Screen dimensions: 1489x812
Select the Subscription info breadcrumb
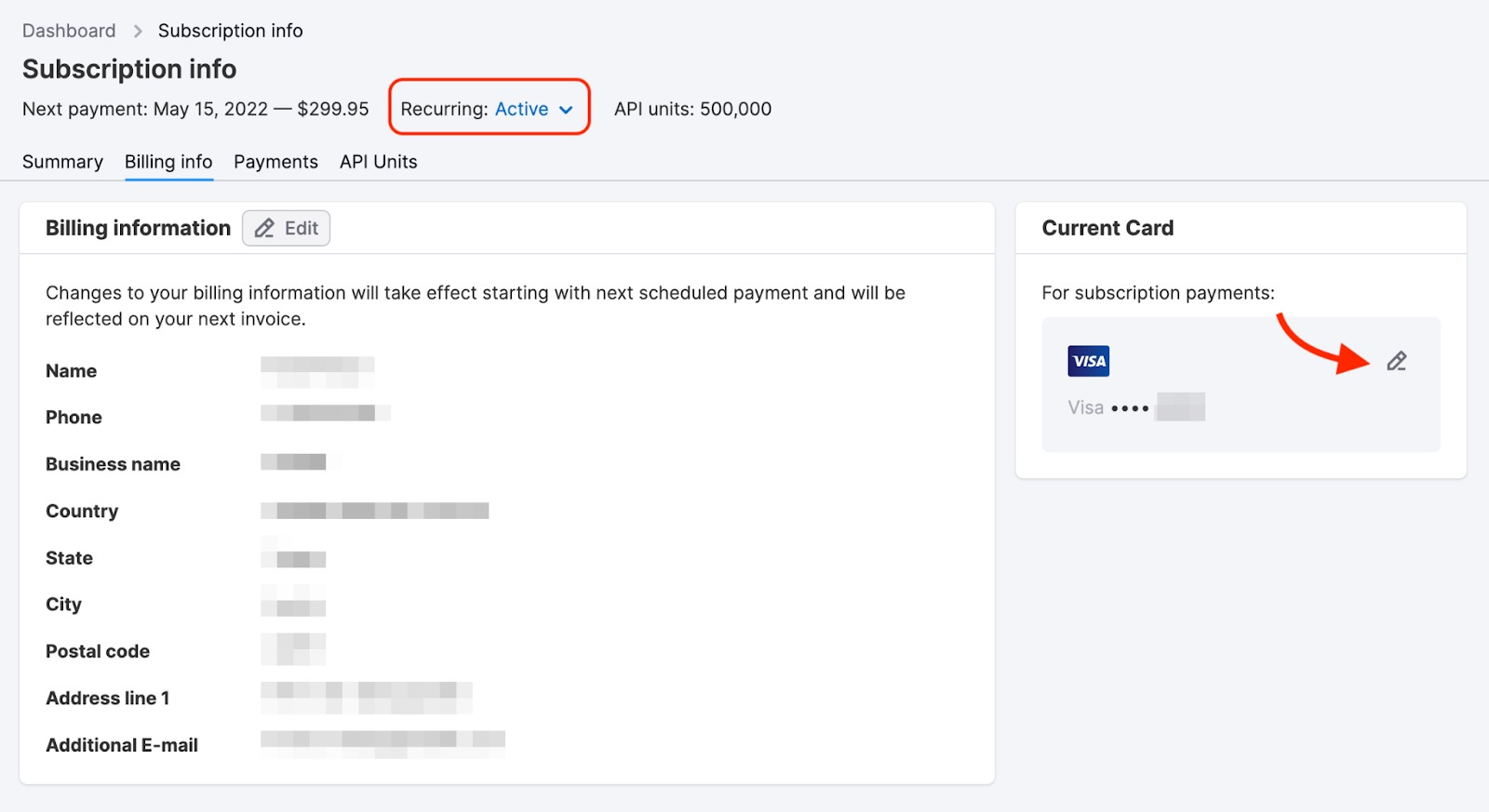(230, 31)
